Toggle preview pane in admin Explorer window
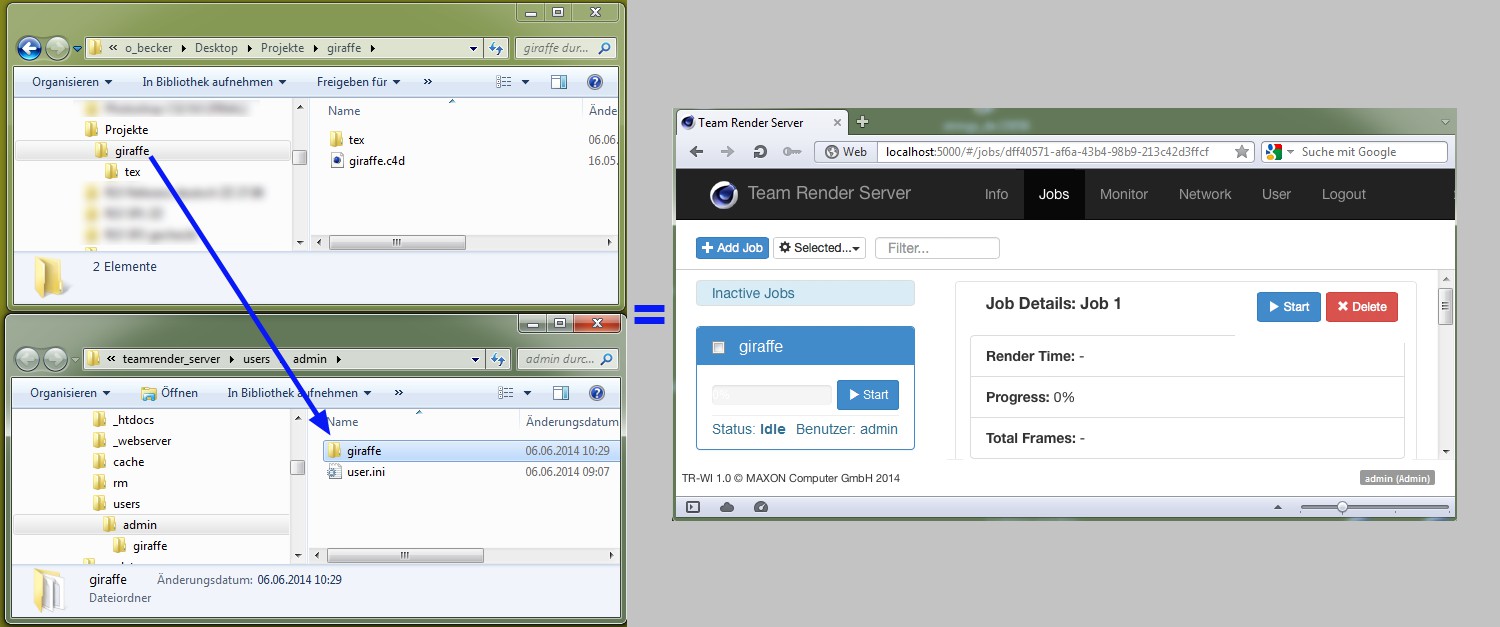 pyautogui.click(x=561, y=393)
